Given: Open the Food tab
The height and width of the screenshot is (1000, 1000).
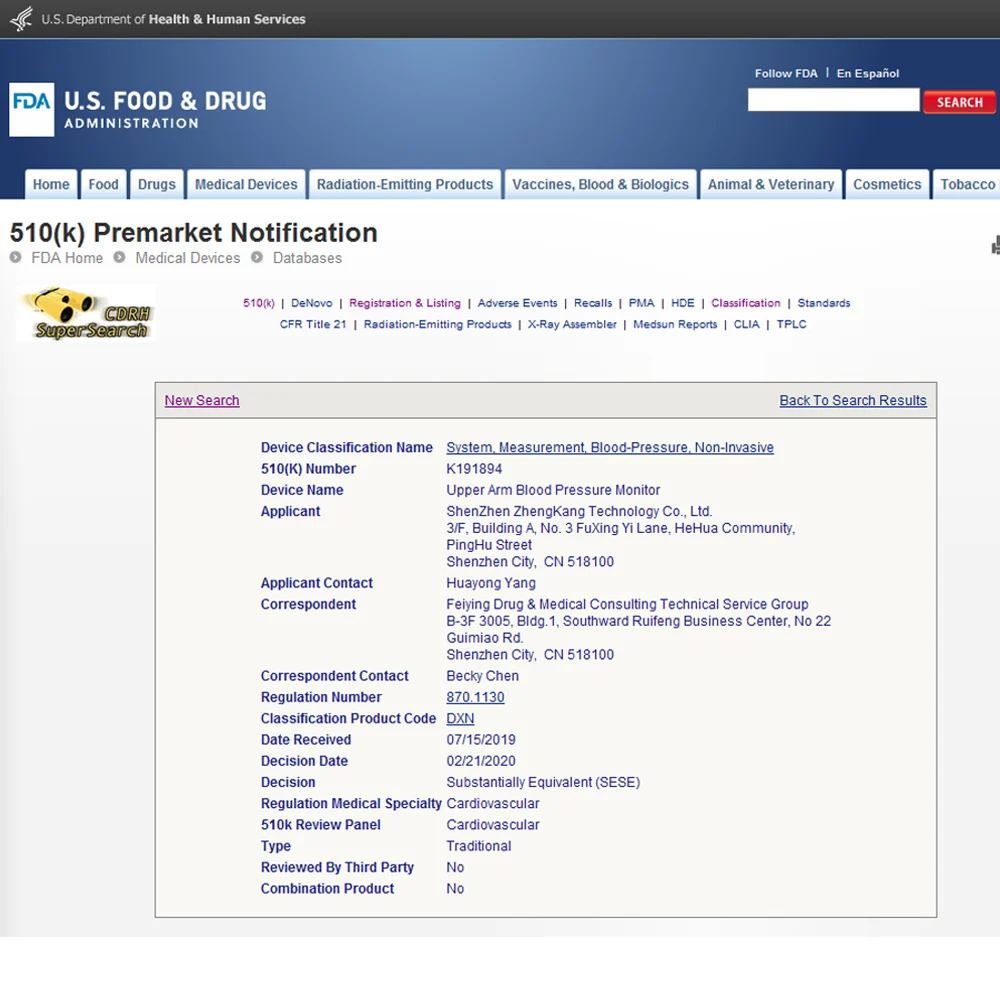Looking at the screenshot, I should tap(103, 184).
